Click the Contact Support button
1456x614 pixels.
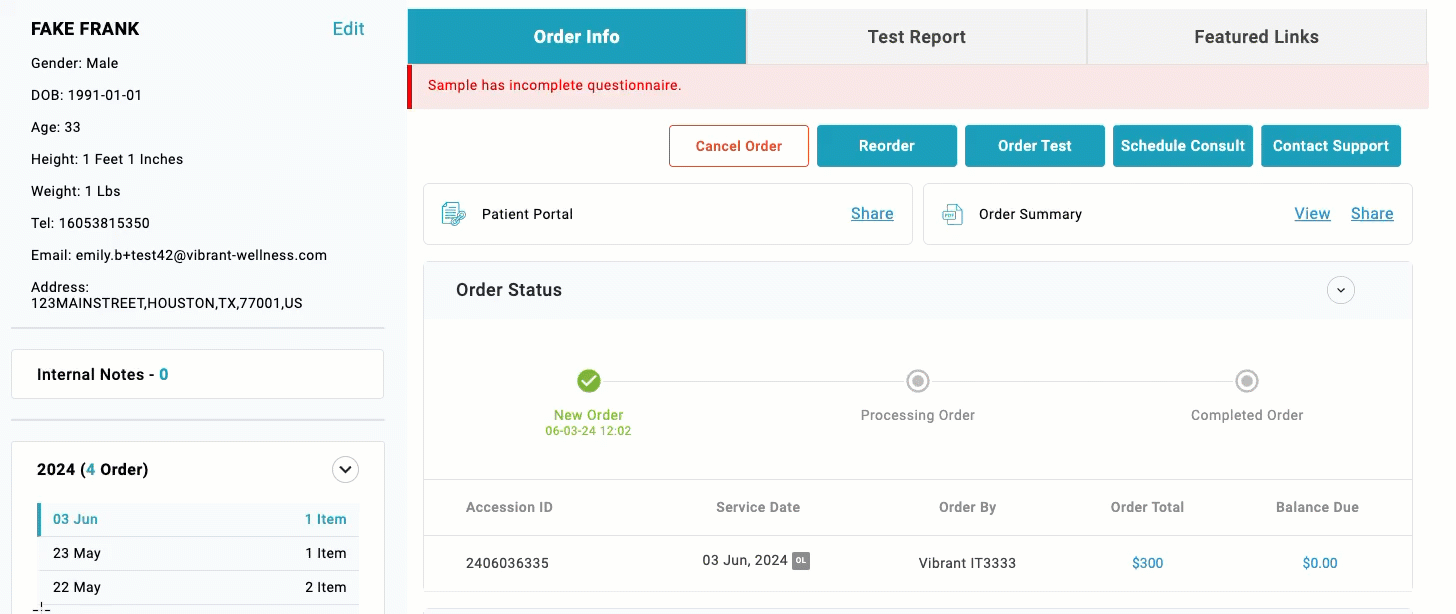[x=1330, y=146]
